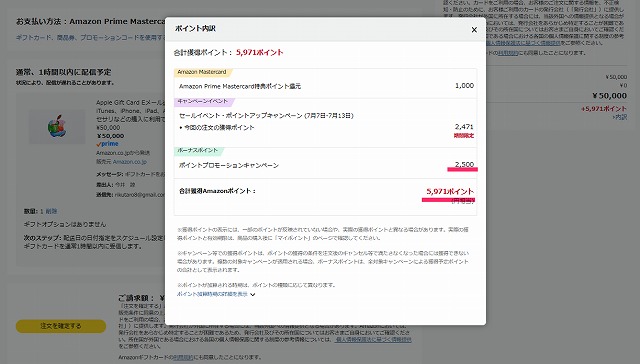
Task: Click ポイントプロモーションキャンペーン row text
Action: click(229, 165)
